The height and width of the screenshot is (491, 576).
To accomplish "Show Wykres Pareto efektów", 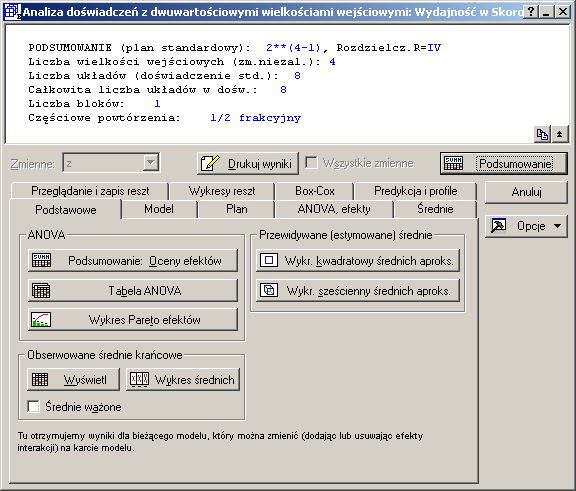I will pyautogui.click(x=133, y=320).
